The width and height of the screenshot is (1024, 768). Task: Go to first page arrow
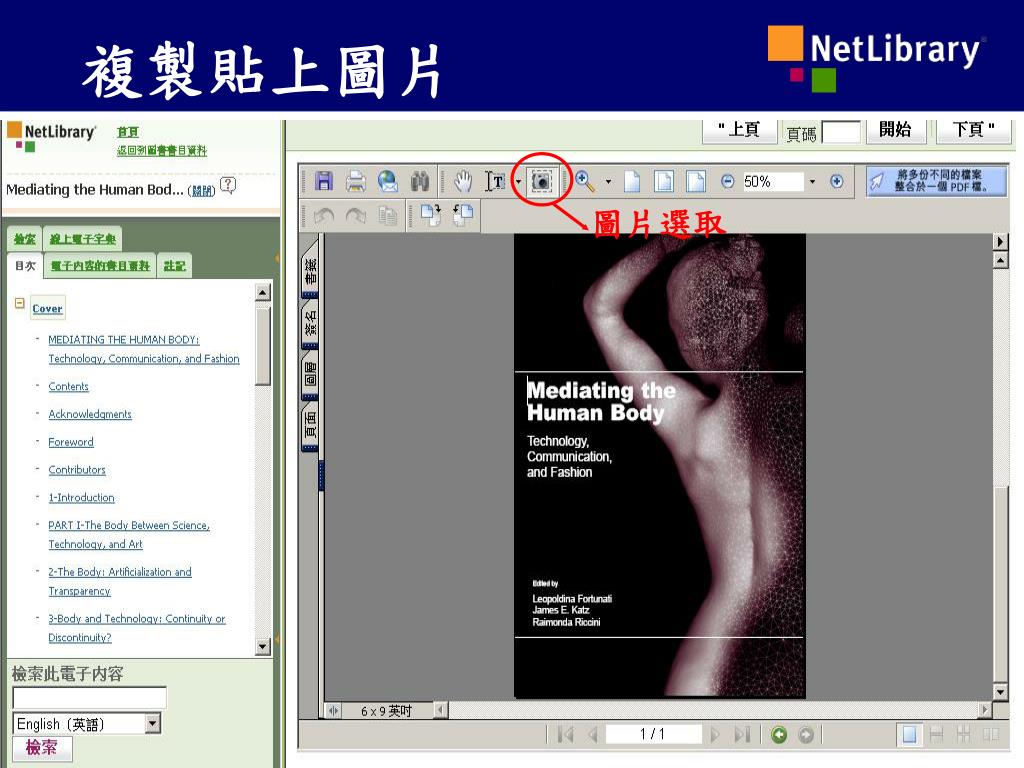[566, 735]
